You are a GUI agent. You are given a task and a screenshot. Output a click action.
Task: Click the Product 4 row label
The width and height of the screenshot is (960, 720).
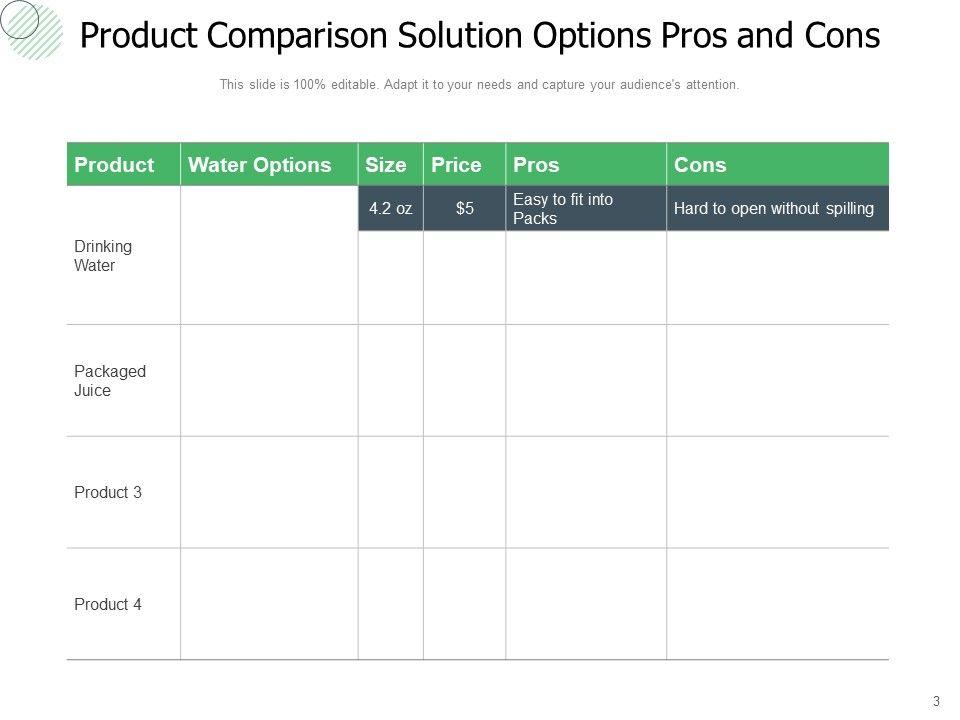(108, 604)
